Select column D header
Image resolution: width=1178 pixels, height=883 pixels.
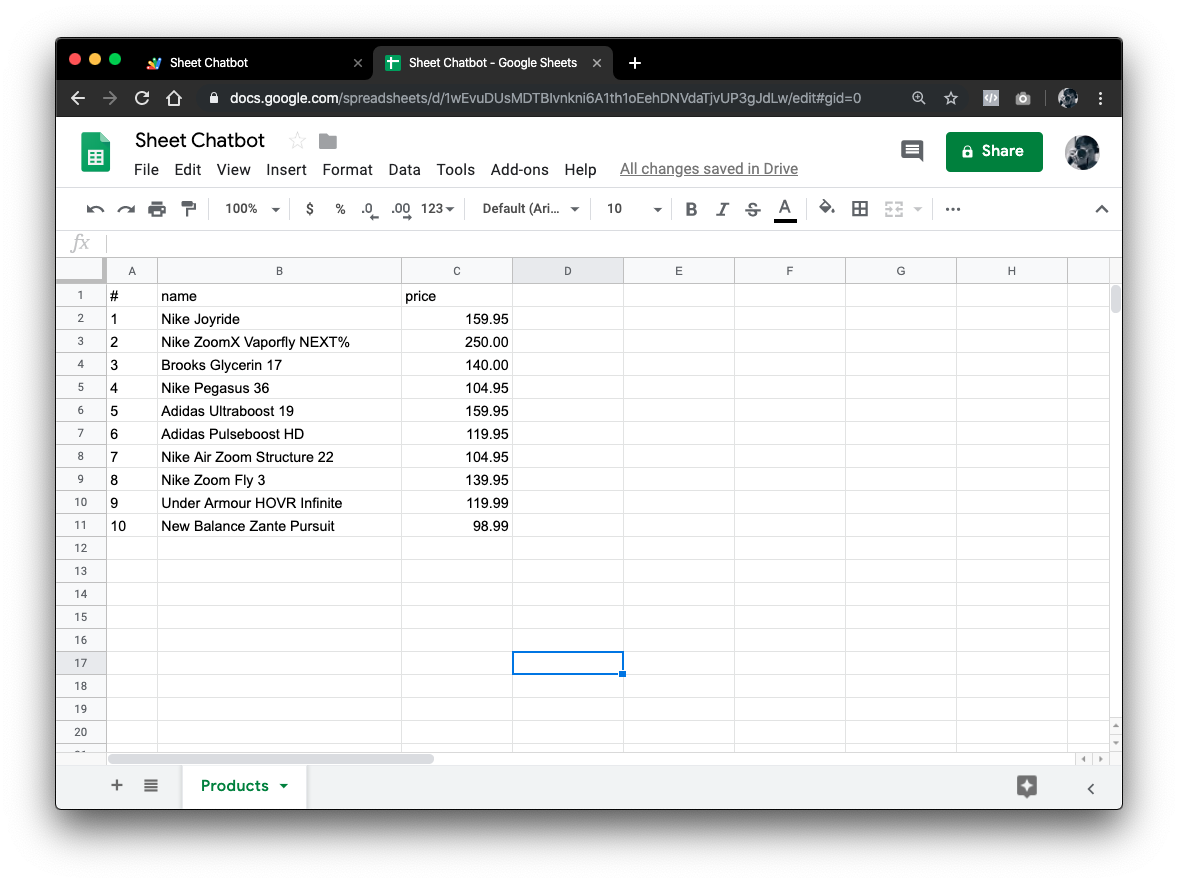tap(568, 271)
